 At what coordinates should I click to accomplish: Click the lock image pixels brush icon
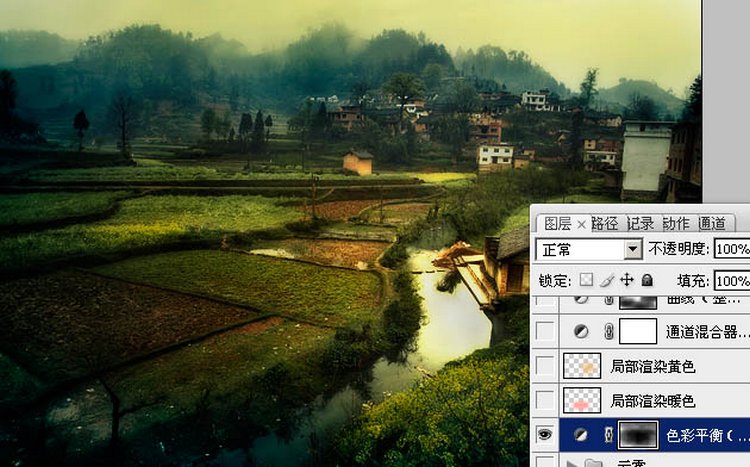(607, 280)
